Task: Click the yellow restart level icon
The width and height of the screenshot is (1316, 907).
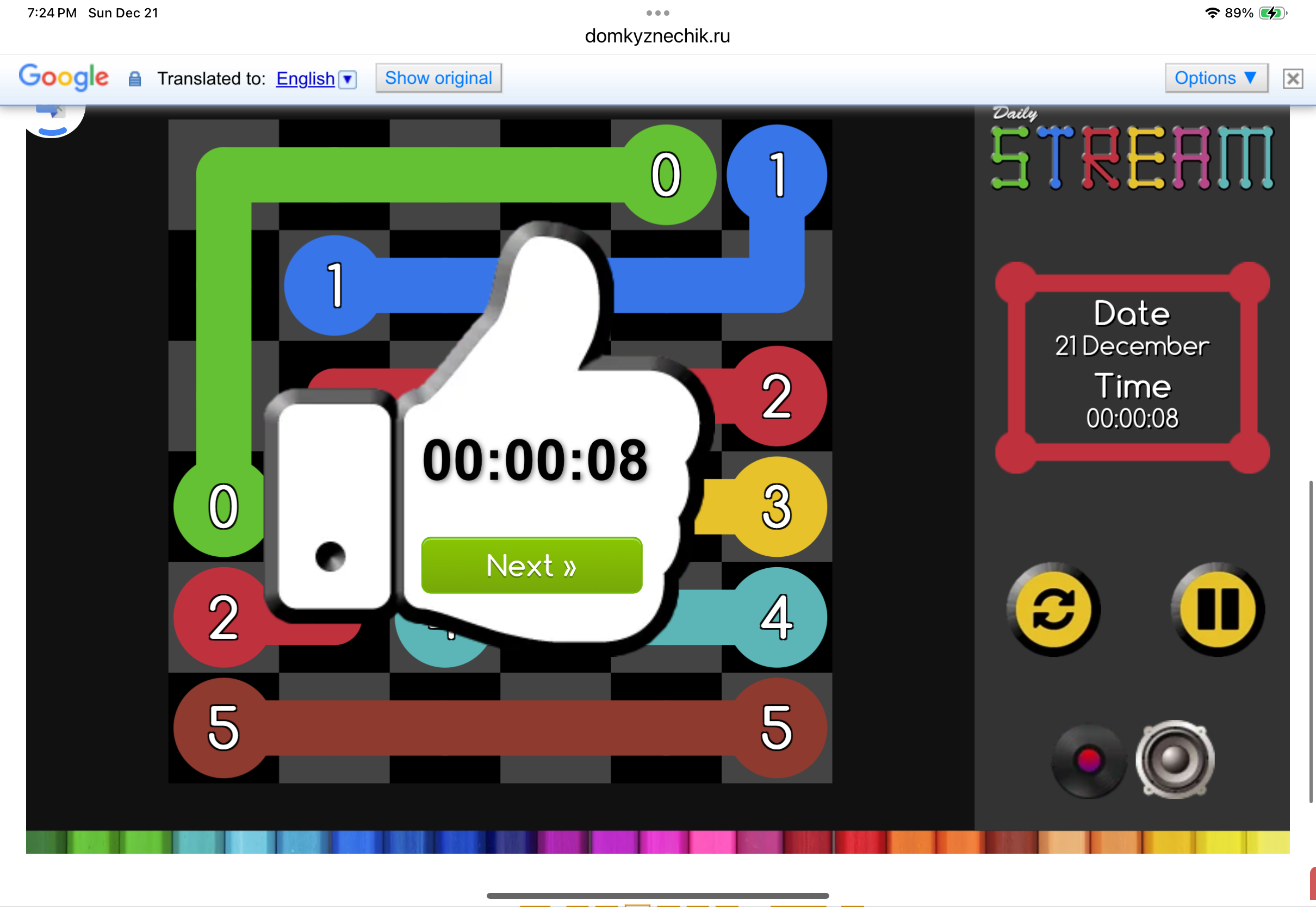Action: point(1053,610)
